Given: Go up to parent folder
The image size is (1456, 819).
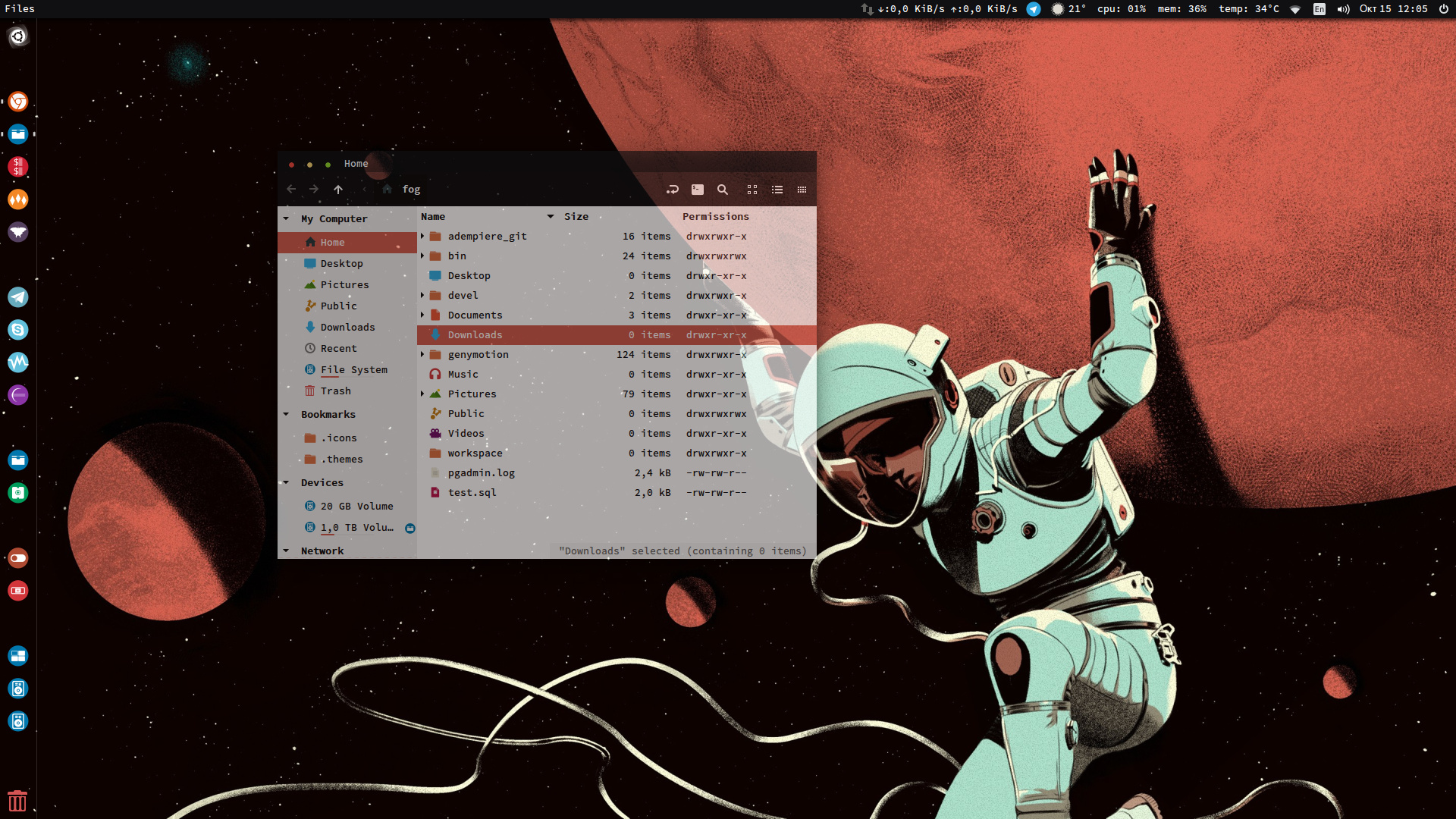Looking at the screenshot, I should click(338, 190).
